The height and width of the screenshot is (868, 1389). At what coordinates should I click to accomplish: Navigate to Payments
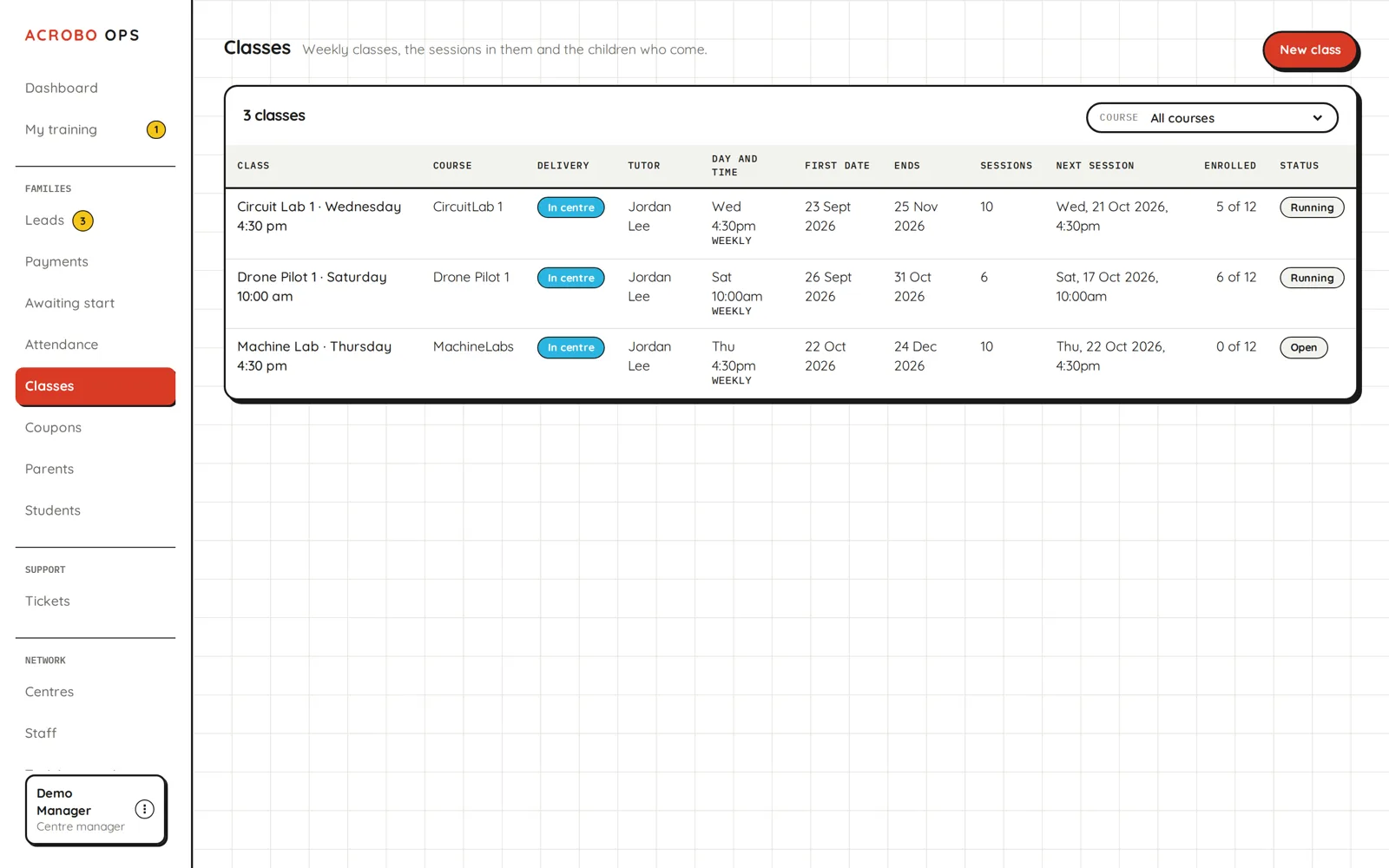(x=56, y=261)
